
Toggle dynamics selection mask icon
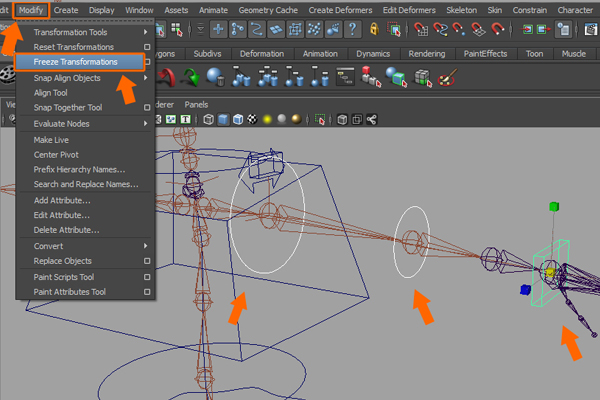point(314,29)
